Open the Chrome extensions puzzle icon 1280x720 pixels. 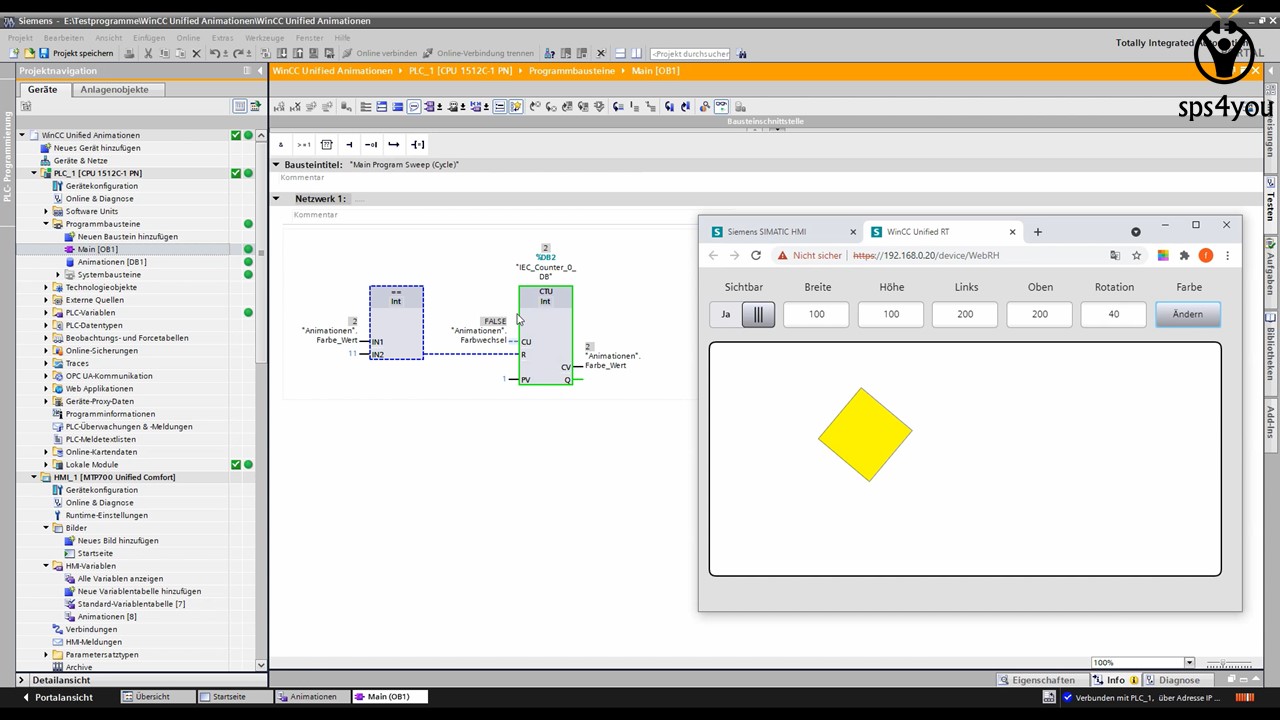(x=1184, y=255)
